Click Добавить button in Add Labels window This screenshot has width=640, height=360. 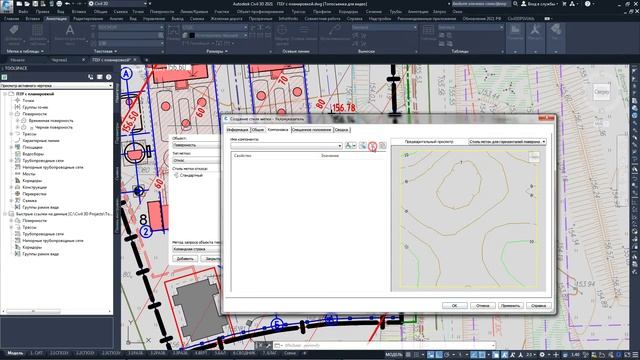click(185, 259)
